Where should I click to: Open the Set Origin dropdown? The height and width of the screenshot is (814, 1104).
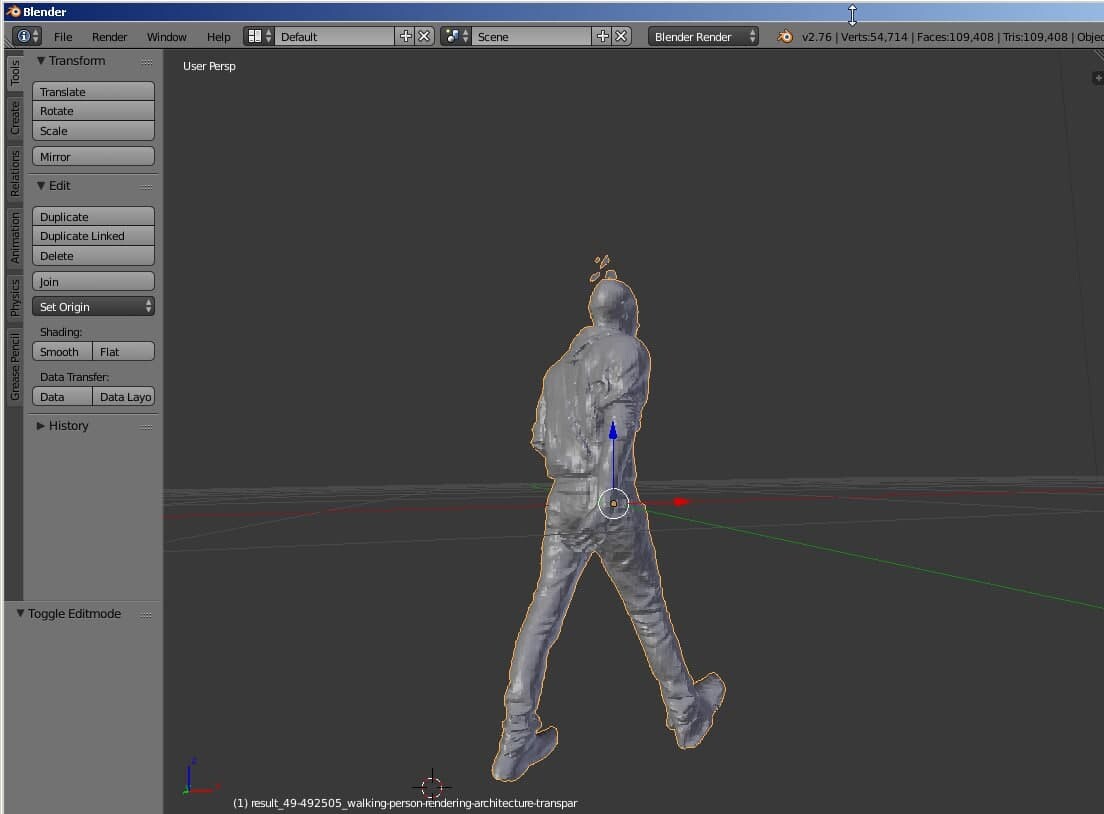coord(93,306)
